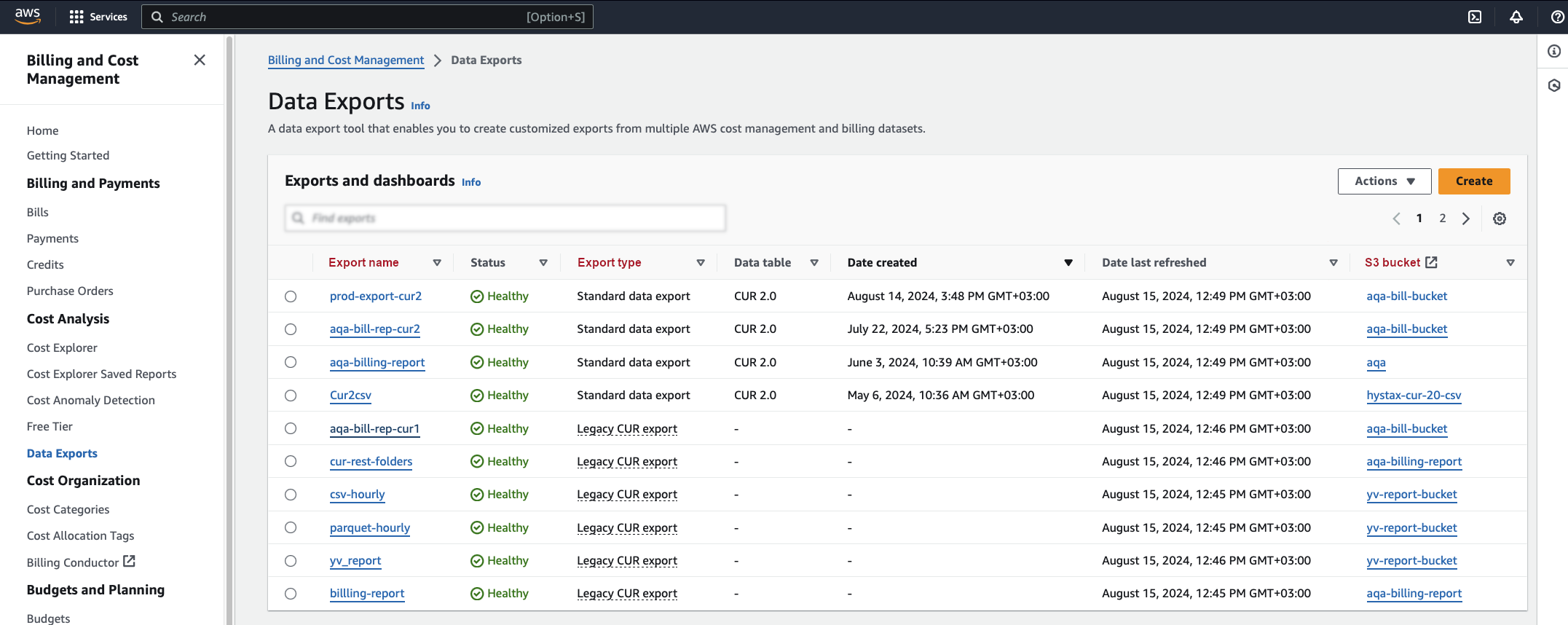Click the magnifier icon in Find exports
Viewport: 1568px width, 625px height.
coord(298,218)
